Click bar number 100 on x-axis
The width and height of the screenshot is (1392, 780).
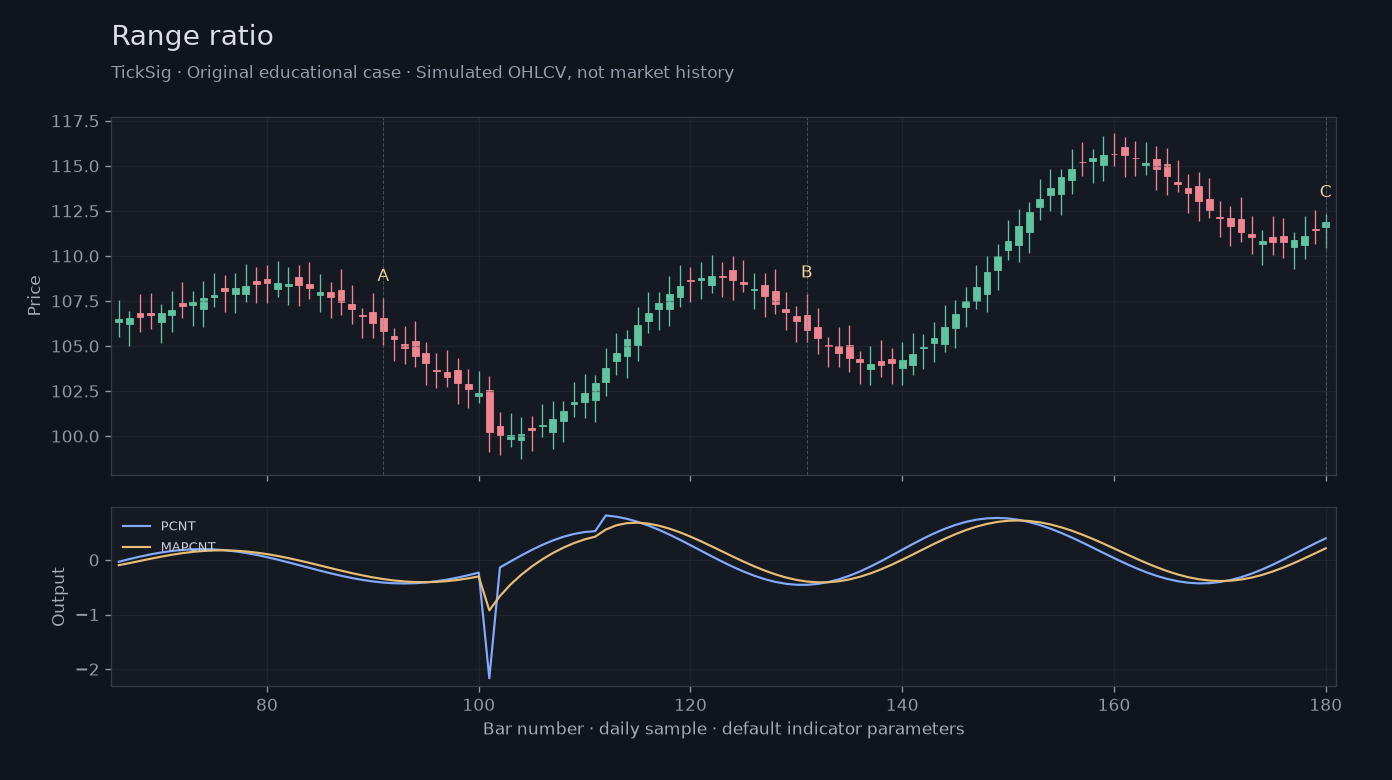pos(479,704)
